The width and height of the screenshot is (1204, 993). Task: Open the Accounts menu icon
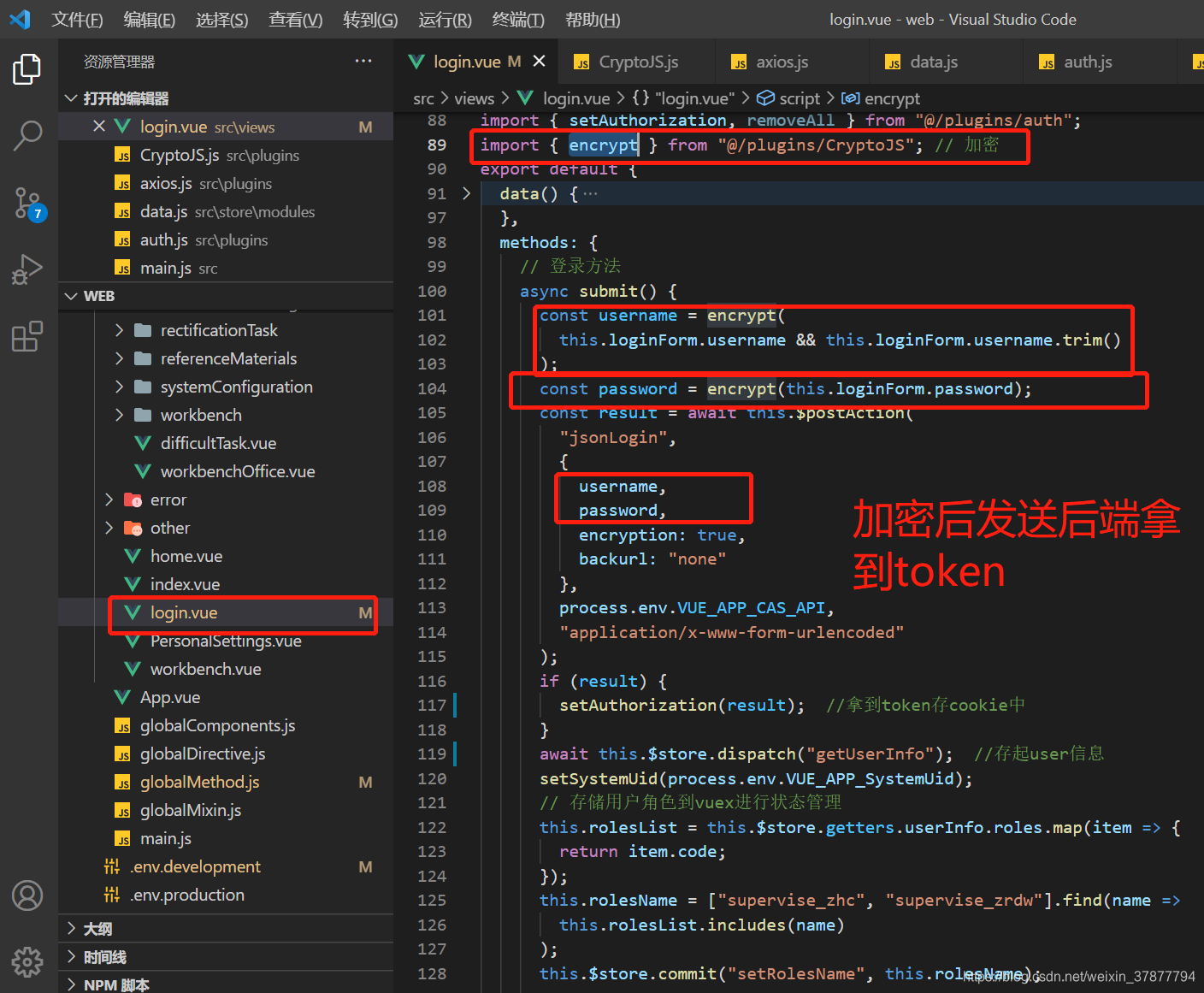click(27, 895)
